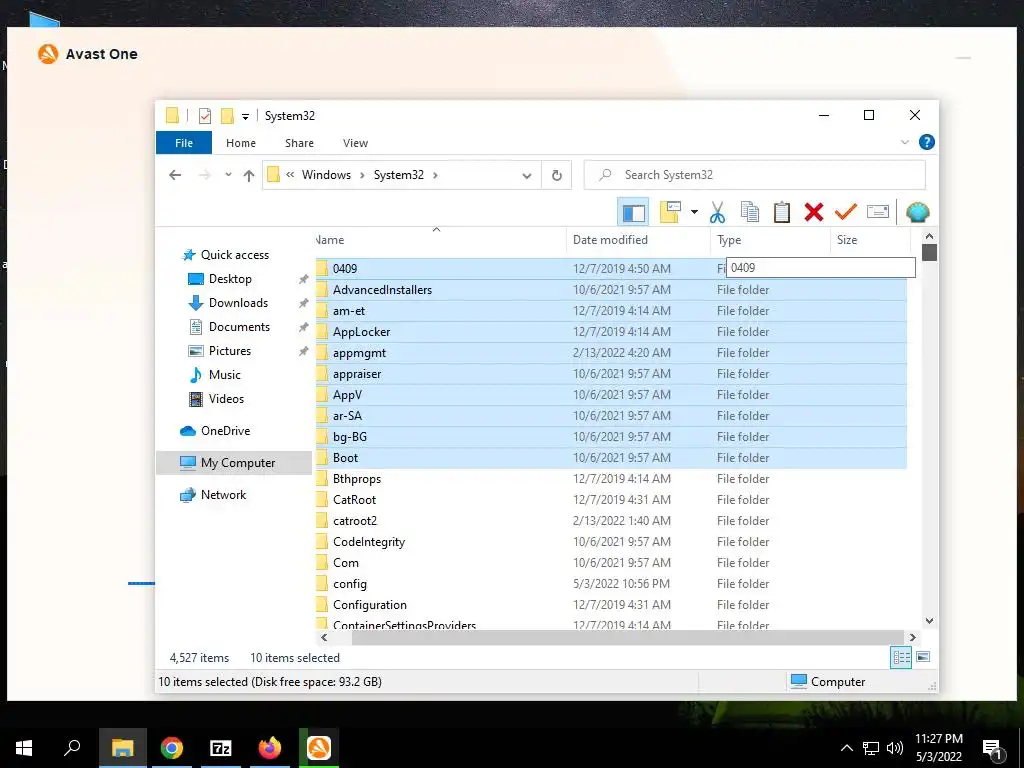The image size is (1024, 768).
Task: Open Explorer help question mark icon
Action: click(x=926, y=142)
